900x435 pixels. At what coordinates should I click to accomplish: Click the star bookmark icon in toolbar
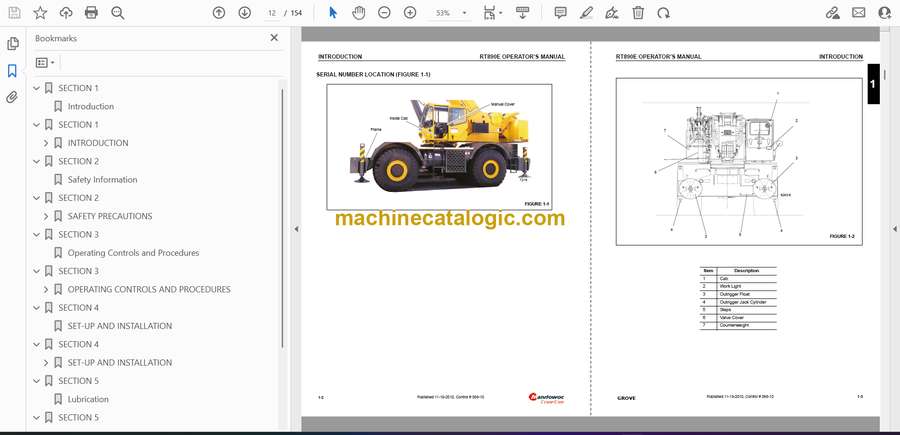(40, 13)
